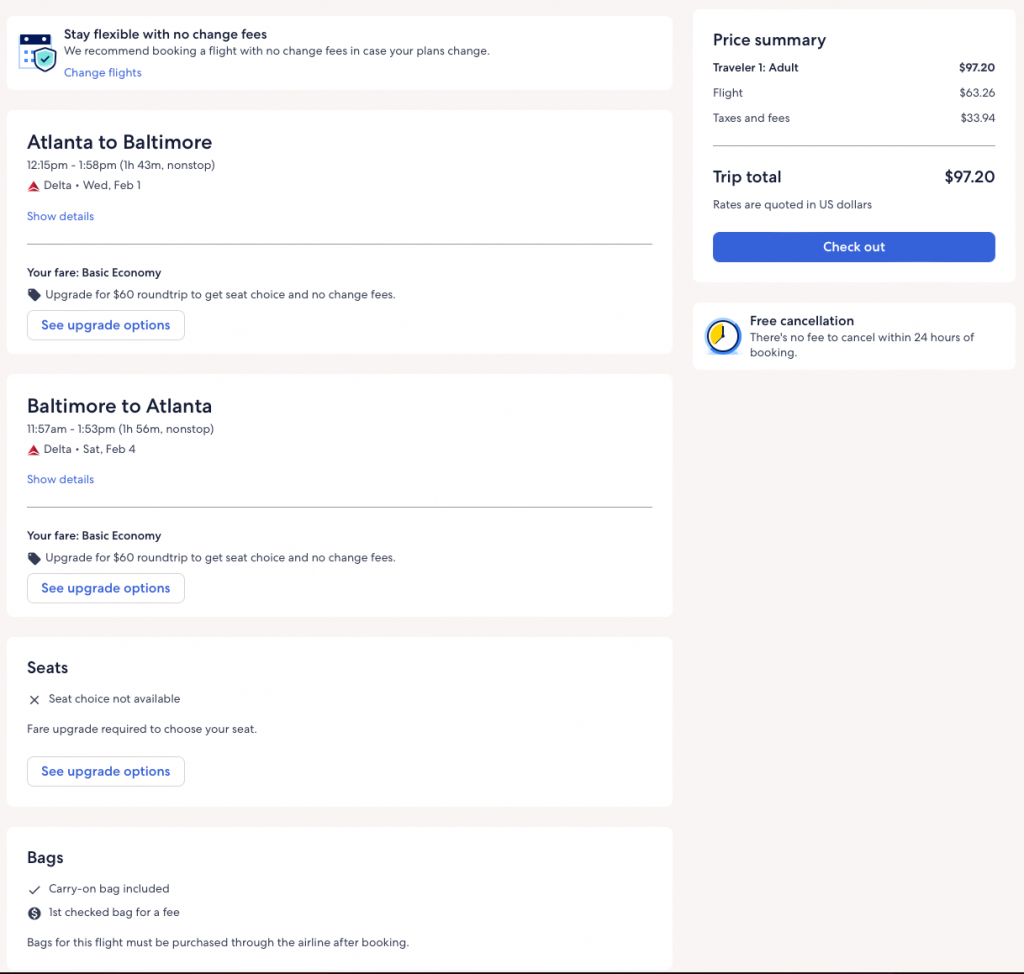The height and width of the screenshot is (974, 1024).
Task: Click the price tag icon under Atlanta to Baltimore fare
Action: [34, 295]
